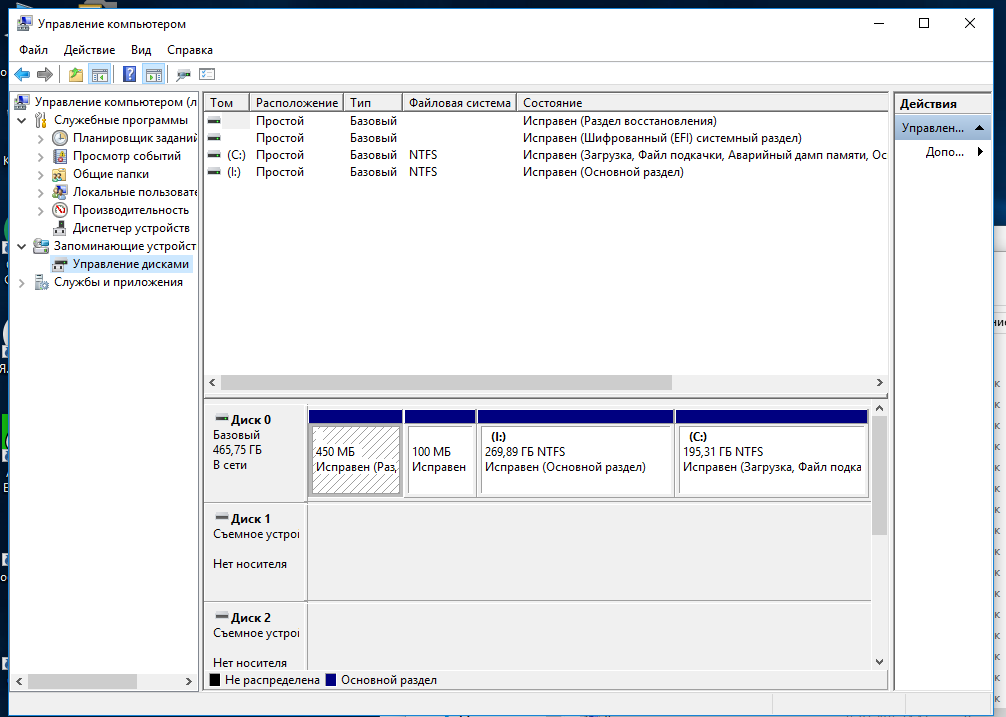Viewport: 1006px width, 717px height.
Task: Click the app icon in the title bar
Action: click(x=24, y=24)
